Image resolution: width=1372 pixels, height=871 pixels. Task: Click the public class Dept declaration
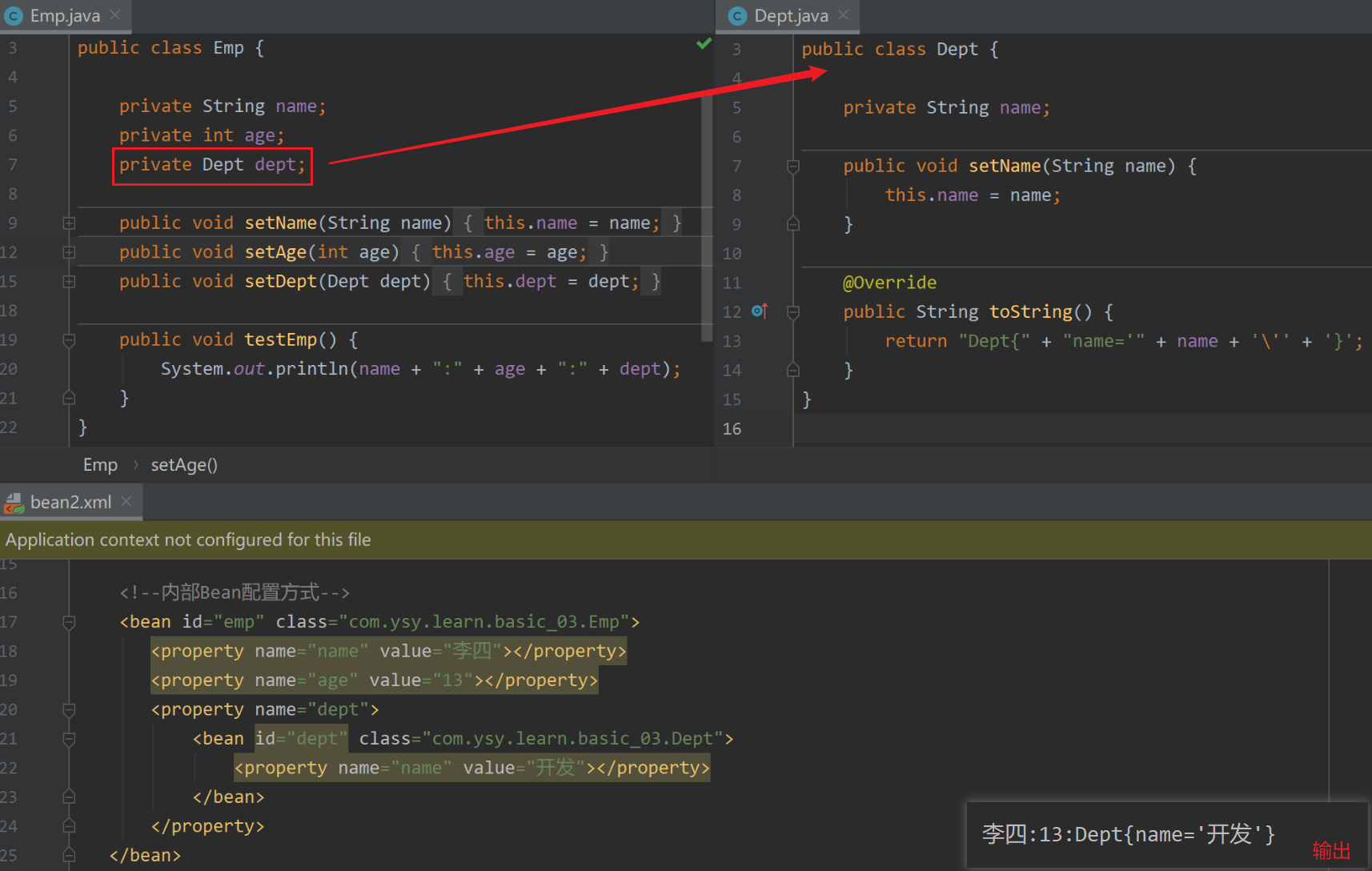point(901,50)
